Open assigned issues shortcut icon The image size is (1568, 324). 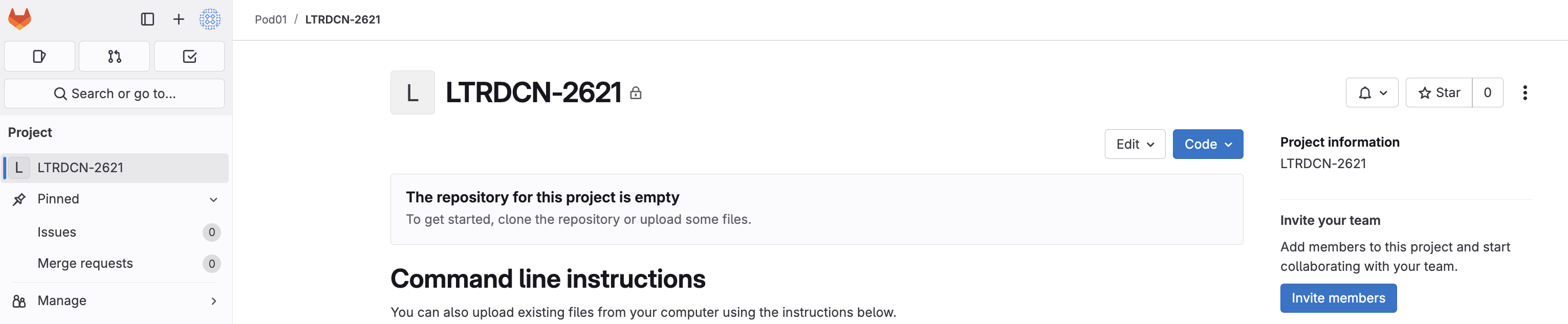[39, 57]
